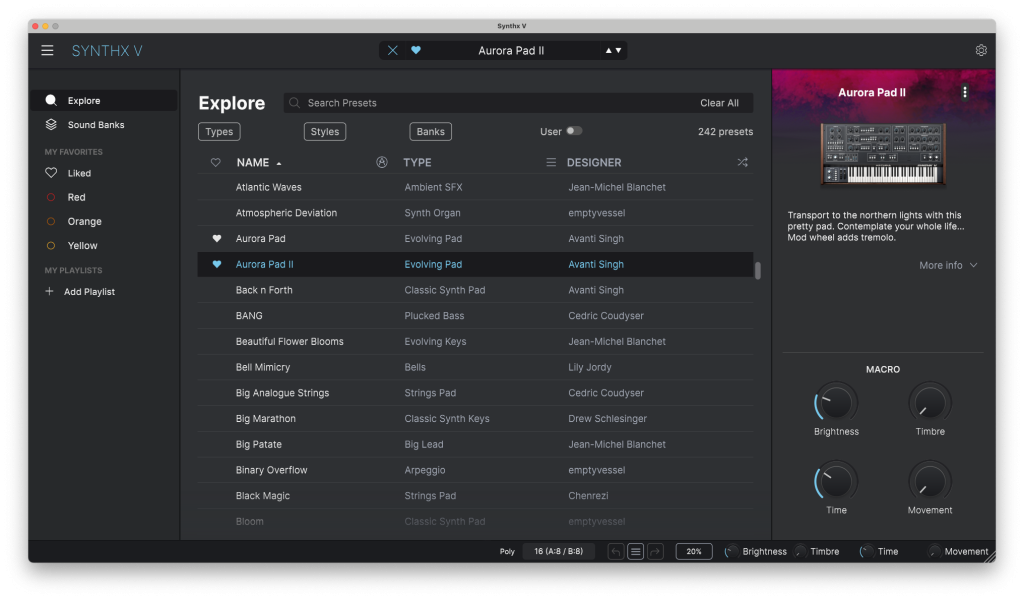Focus the Search Presets field

tap(490, 103)
